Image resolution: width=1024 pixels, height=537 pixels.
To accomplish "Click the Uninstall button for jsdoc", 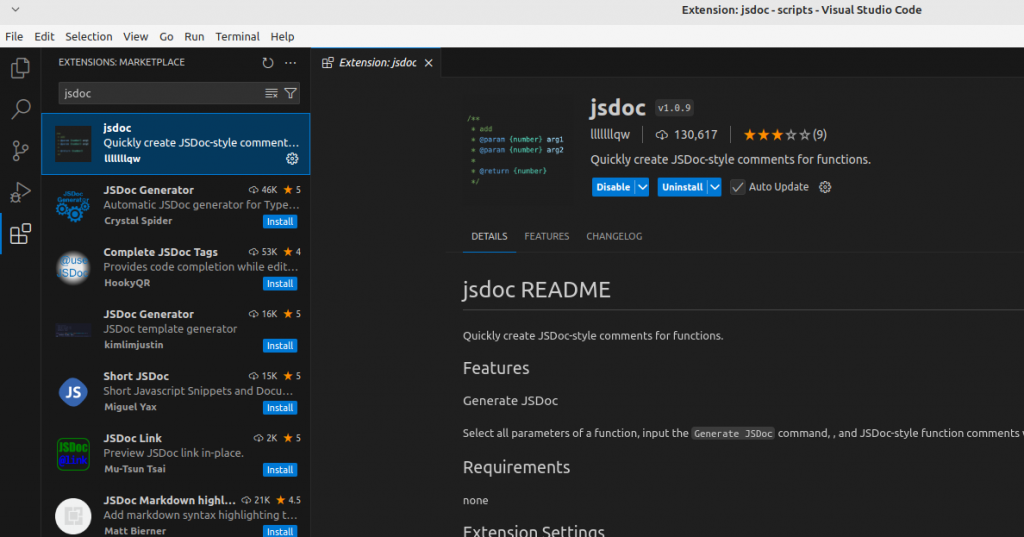I will [x=682, y=187].
